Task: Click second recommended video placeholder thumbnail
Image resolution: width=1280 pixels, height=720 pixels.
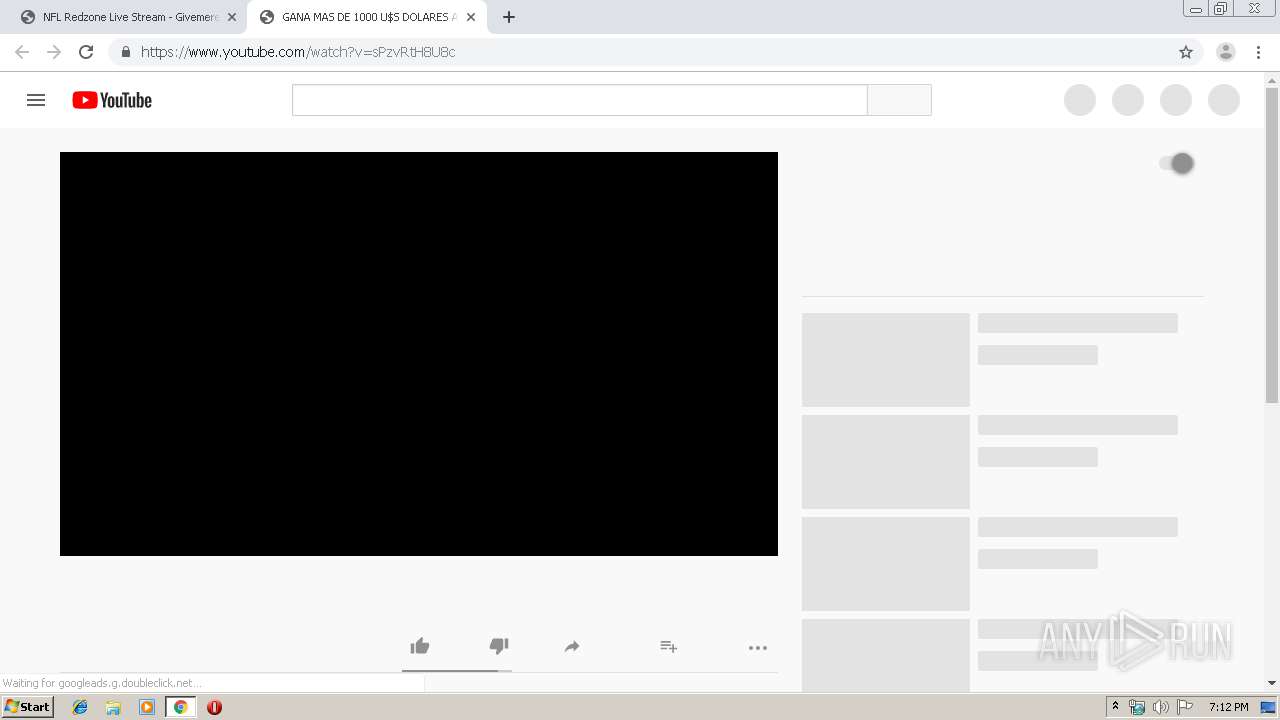Action: (x=886, y=462)
